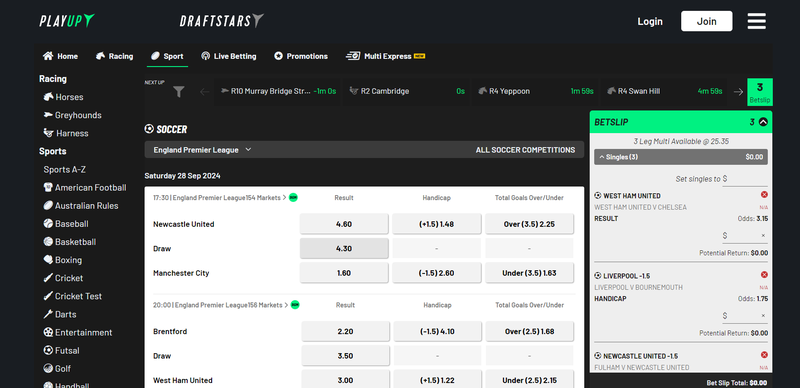Select Over (2.5) 1.68 total goals
This screenshot has height=388, width=800.
pyautogui.click(x=530, y=331)
